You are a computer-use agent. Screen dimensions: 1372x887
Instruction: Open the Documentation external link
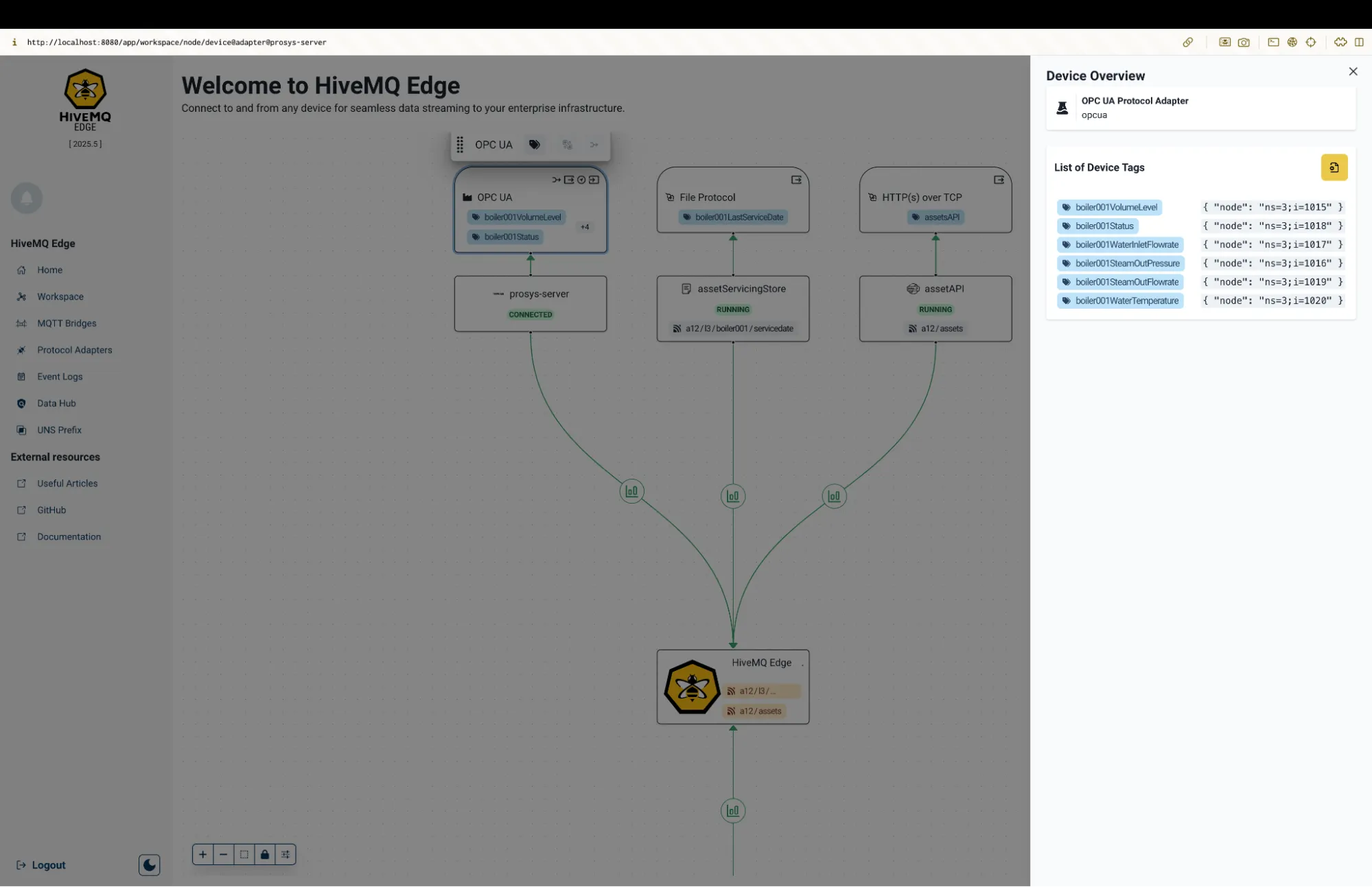(69, 537)
